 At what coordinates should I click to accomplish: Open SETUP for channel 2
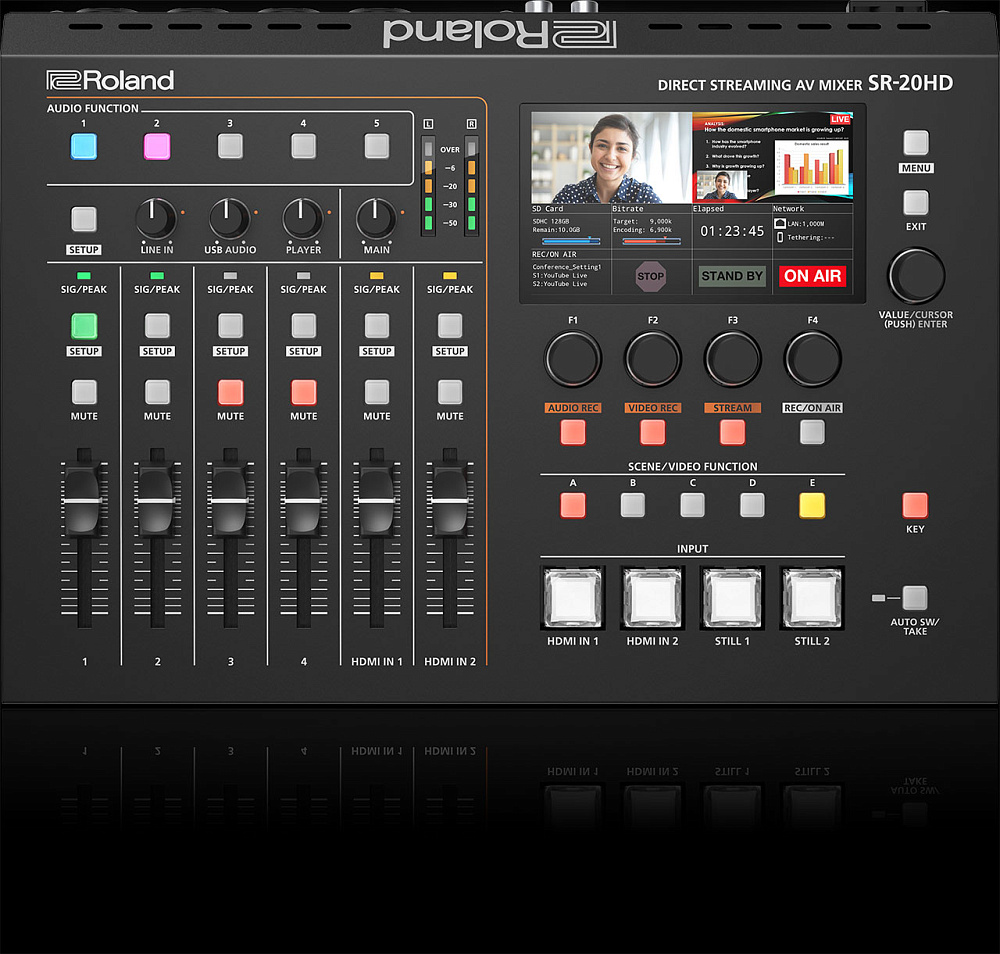pyautogui.click(x=157, y=326)
